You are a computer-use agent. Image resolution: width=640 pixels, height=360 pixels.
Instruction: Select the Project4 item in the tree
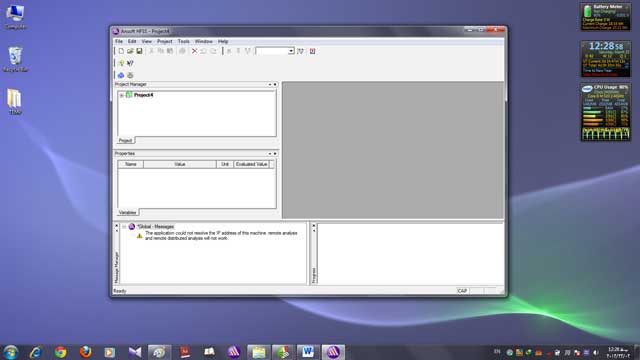144,95
